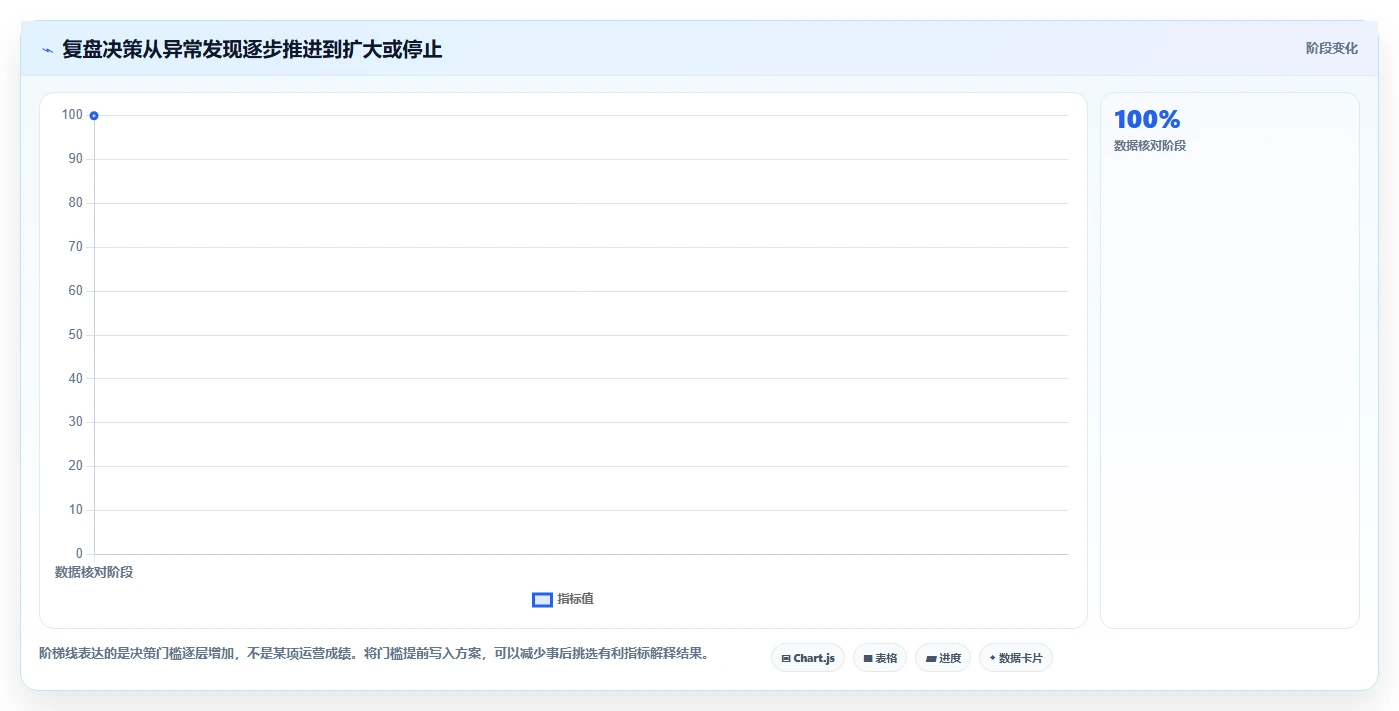Click the 指标值 legend label
Viewport: 1399px width, 711px height.
[576, 599]
